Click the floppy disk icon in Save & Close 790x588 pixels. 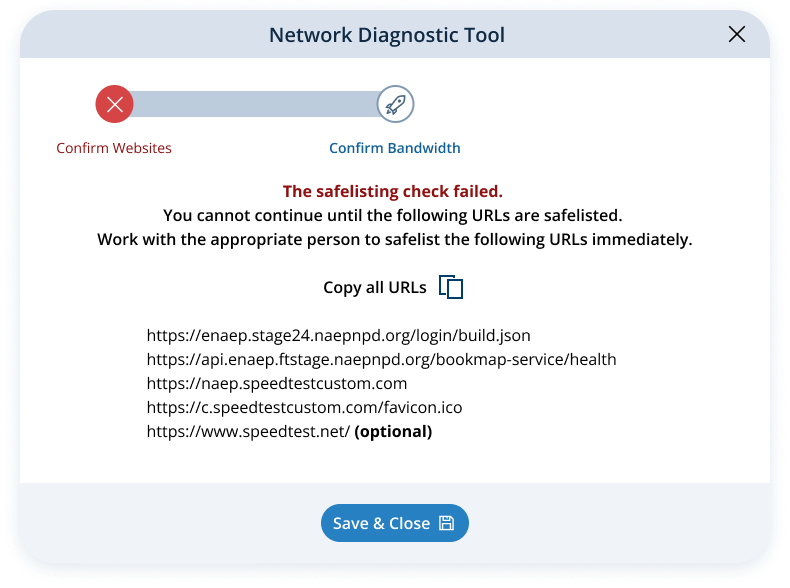coord(447,523)
